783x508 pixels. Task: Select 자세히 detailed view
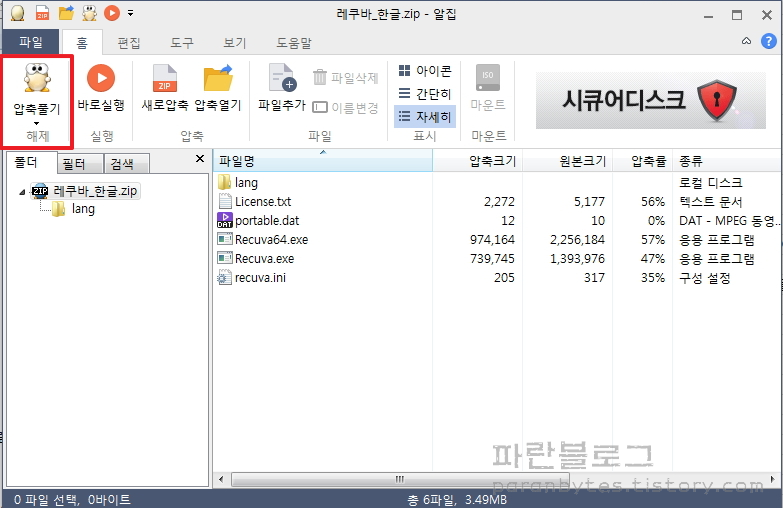pyautogui.click(x=425, y=116)
